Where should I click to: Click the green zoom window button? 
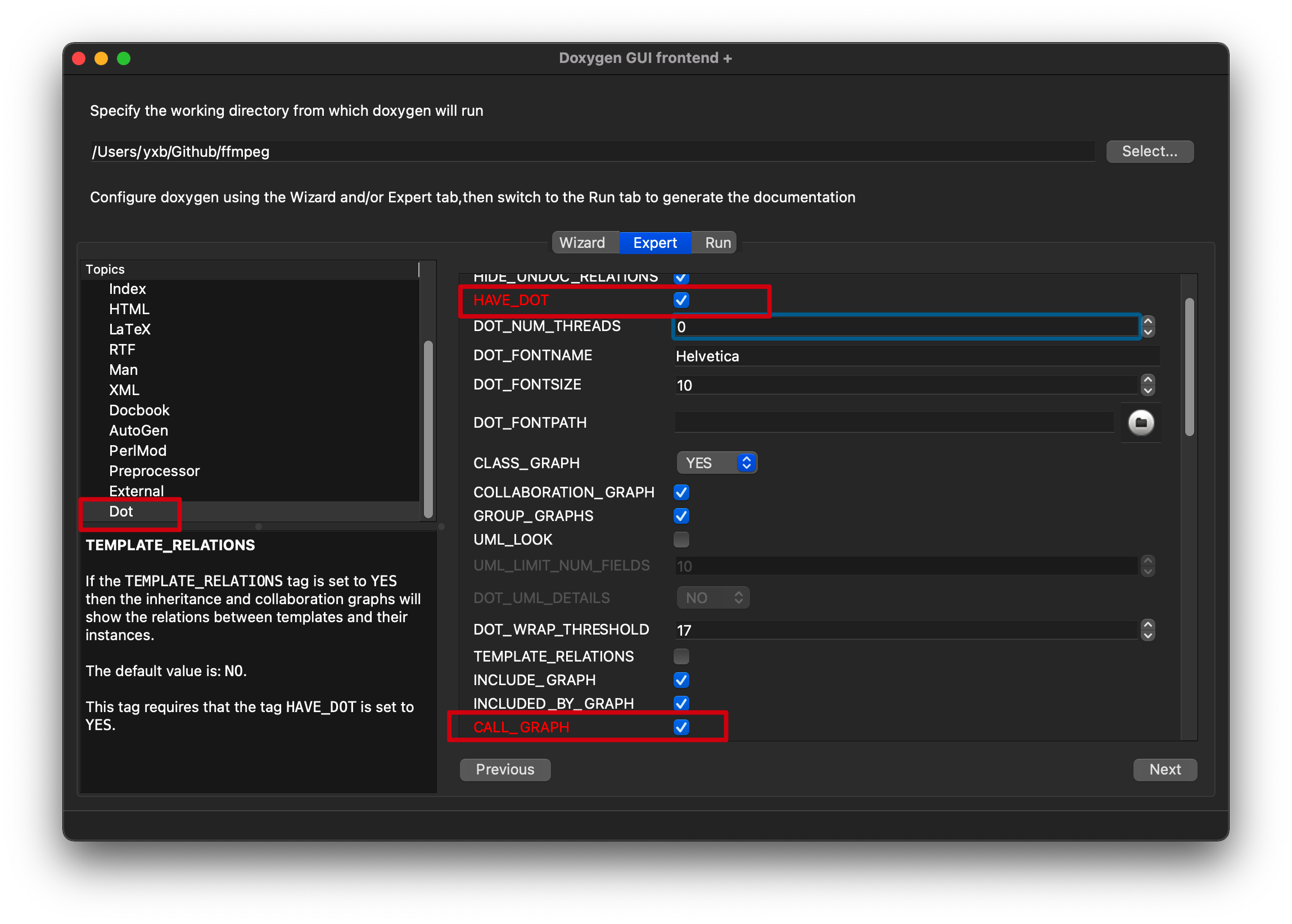(x=124, y=58)
